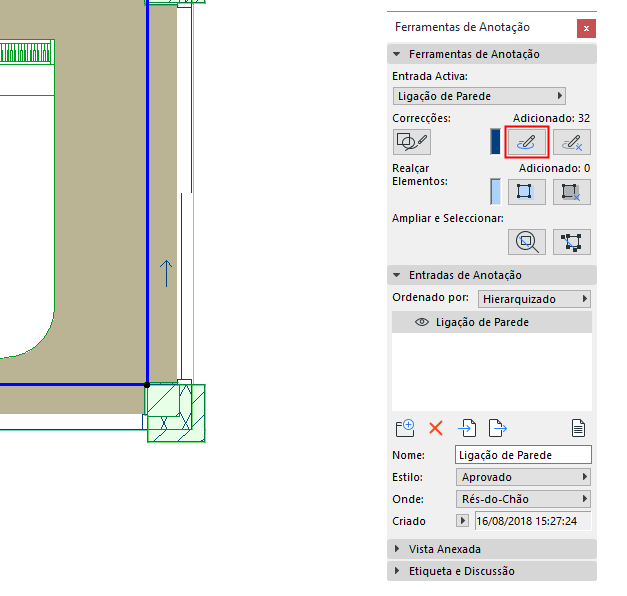Viewport: 627px width, 596px height.
Task: Close the Ferramentas de Anotação palette
Action: [x=586, y=28]
